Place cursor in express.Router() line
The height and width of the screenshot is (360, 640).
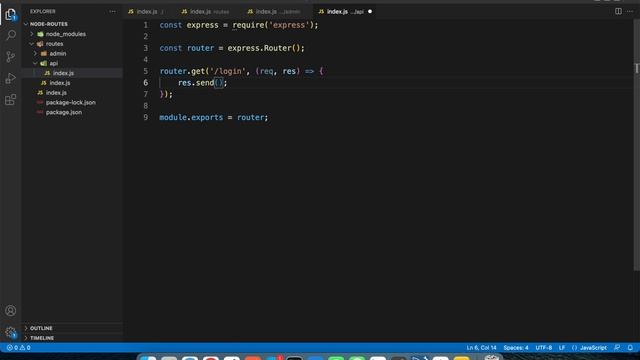[x=232, y=48]
